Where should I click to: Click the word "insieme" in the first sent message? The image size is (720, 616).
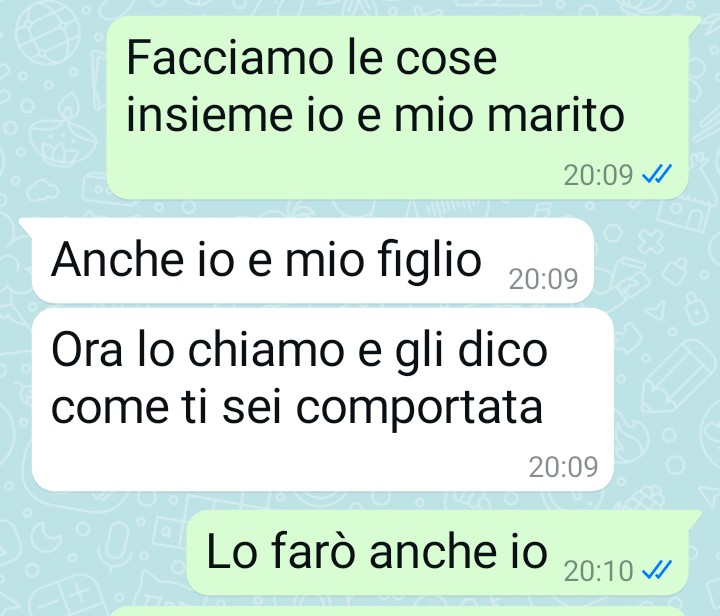[209, 115]
